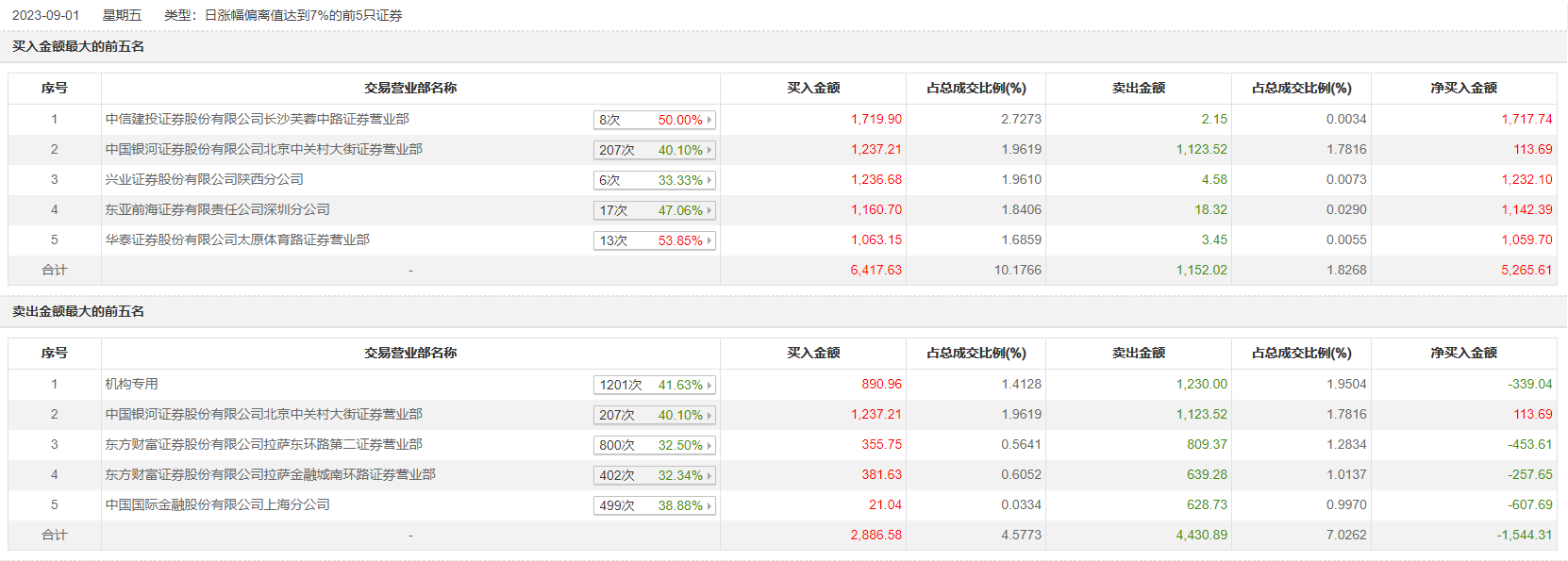Select 东方财富证券拉萨金融城南环路证券营业部
The height and width of the screenshot is (561, 1568).
(270, 475)
